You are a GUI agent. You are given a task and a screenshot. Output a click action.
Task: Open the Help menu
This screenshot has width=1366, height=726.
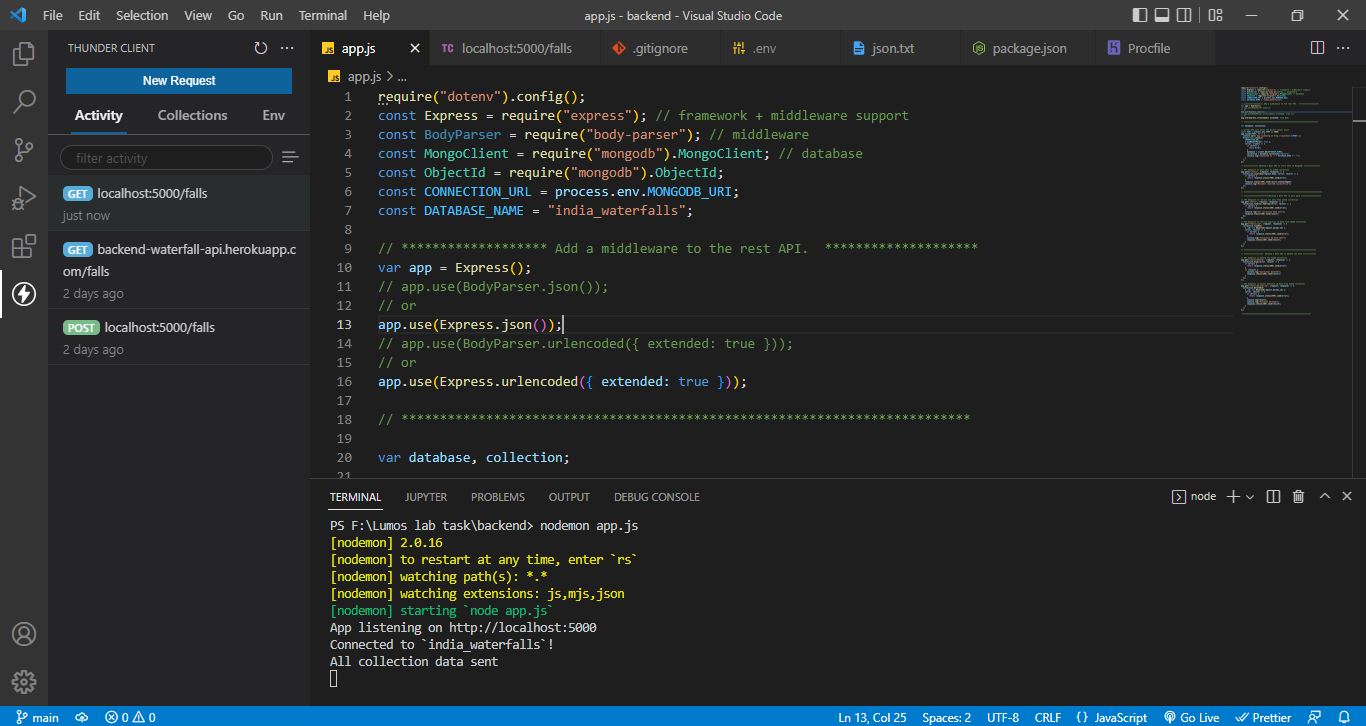point(376,15)
